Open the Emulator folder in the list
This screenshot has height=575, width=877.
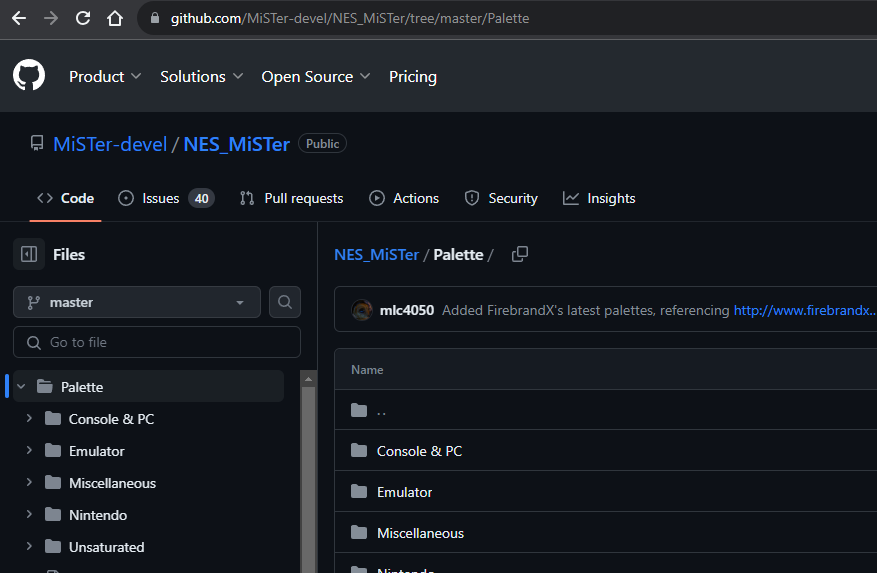(404, 492)
